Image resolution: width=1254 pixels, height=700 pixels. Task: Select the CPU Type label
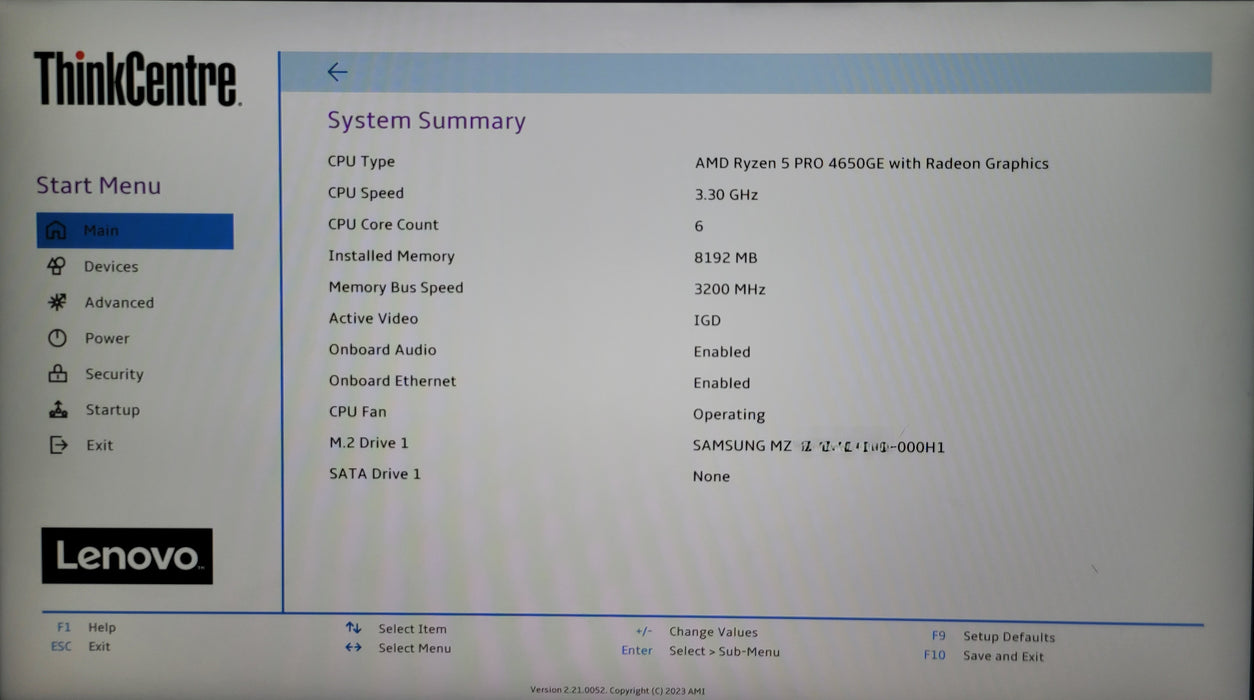point(361,162)
